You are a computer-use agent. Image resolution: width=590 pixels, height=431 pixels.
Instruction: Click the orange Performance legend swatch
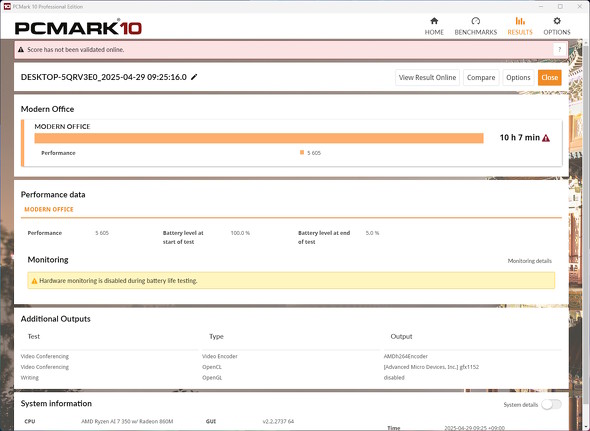click(x=302, y=152)
